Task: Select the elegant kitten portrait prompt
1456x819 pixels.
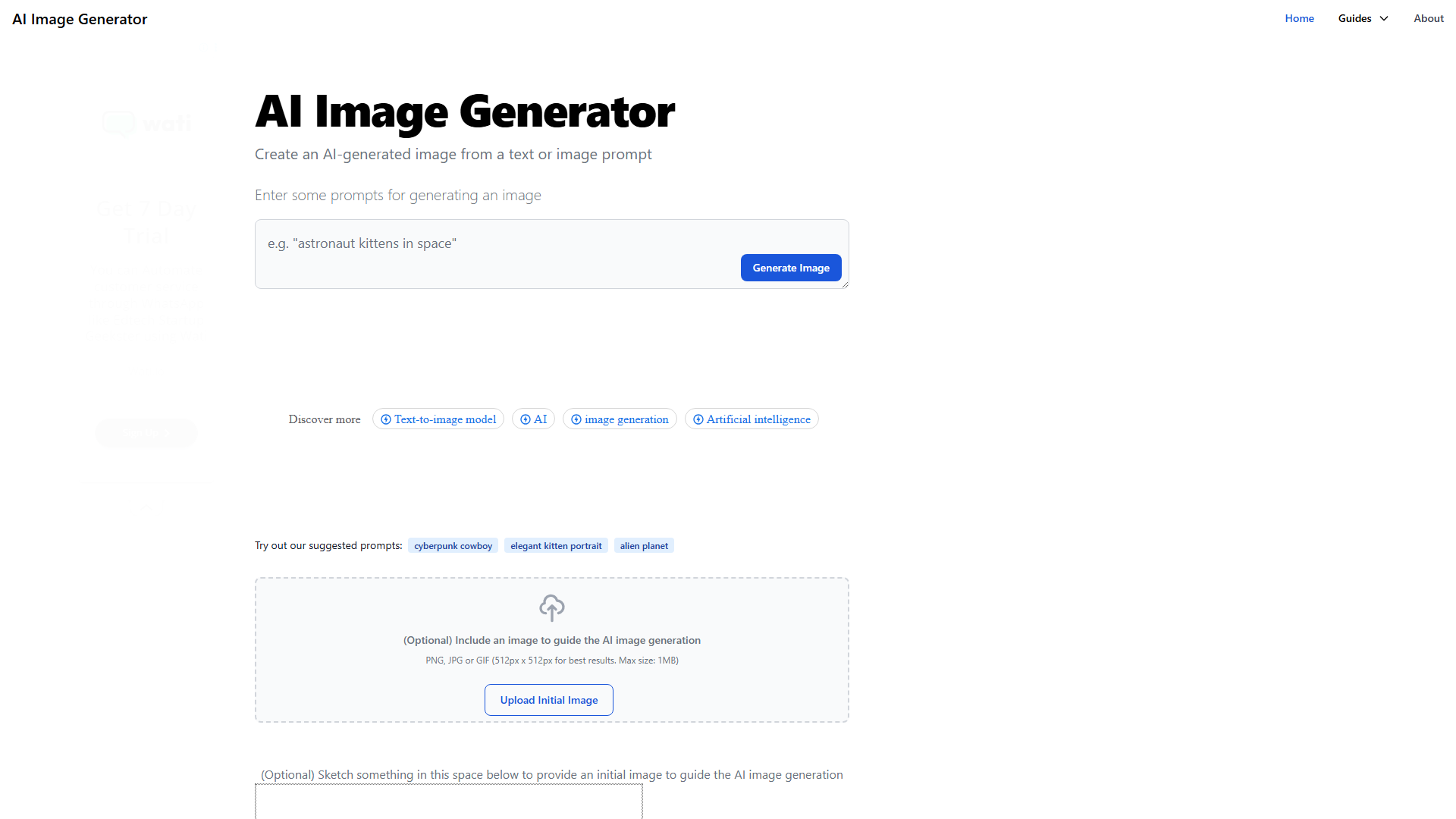Action: [556, 546]
